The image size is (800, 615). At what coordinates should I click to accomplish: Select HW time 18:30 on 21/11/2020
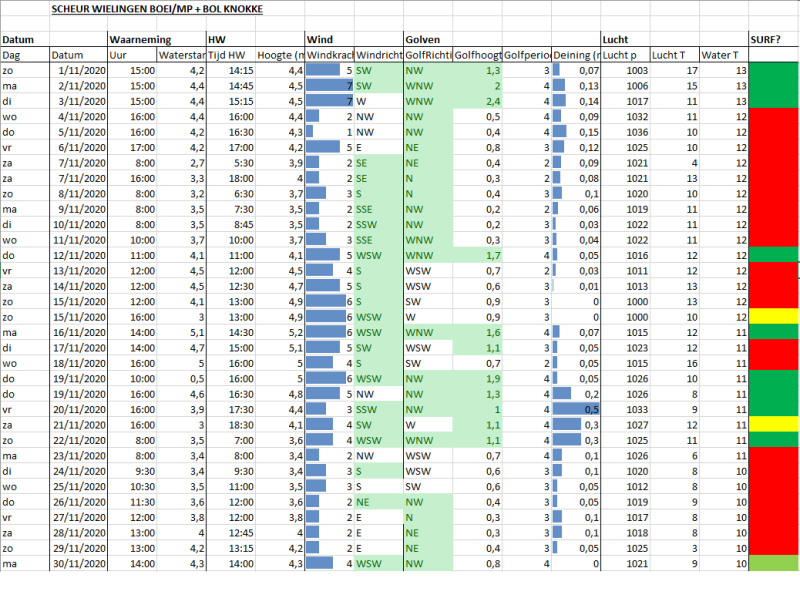click(231, 425)
